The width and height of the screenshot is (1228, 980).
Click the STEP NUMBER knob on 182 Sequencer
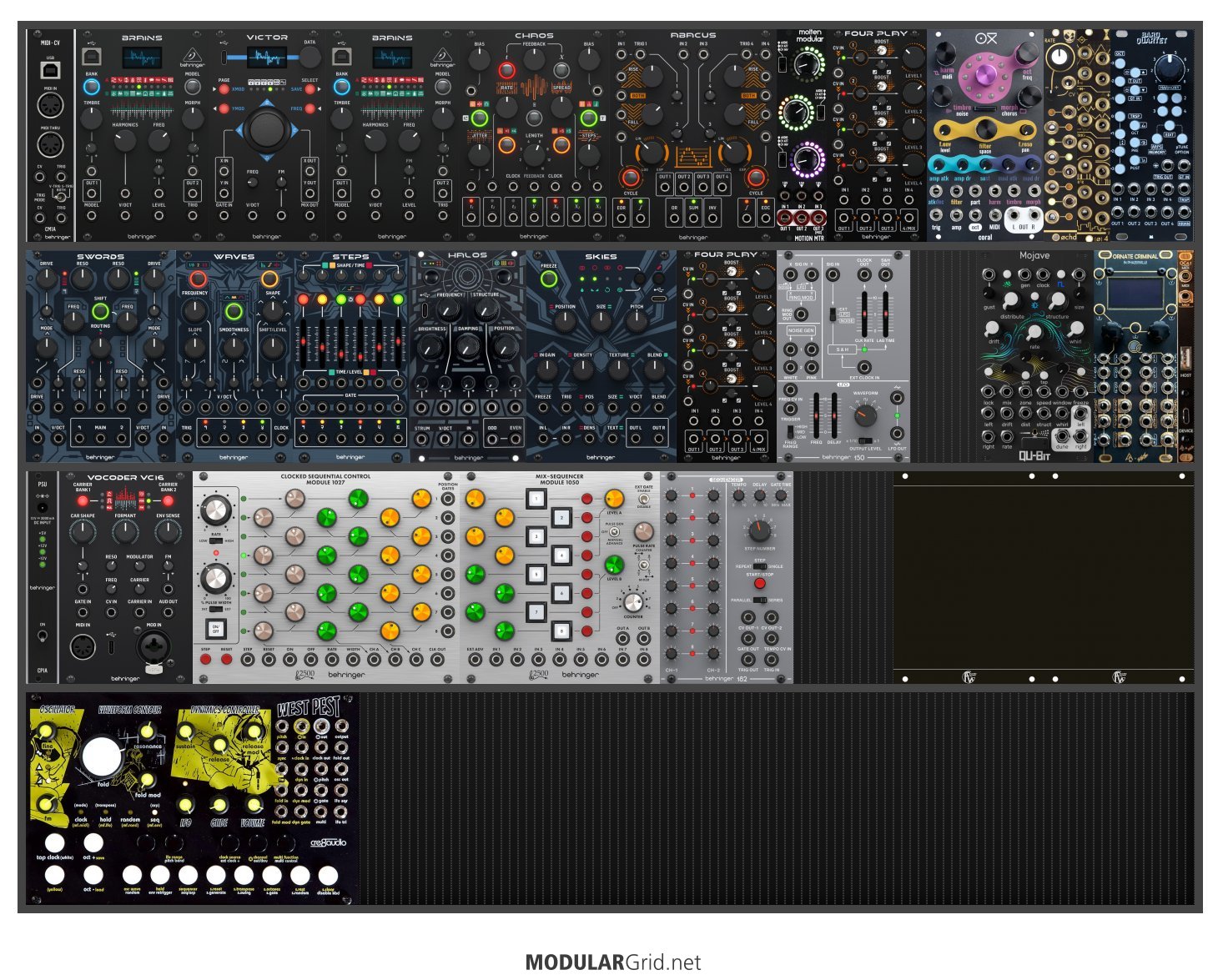(759, 531)
